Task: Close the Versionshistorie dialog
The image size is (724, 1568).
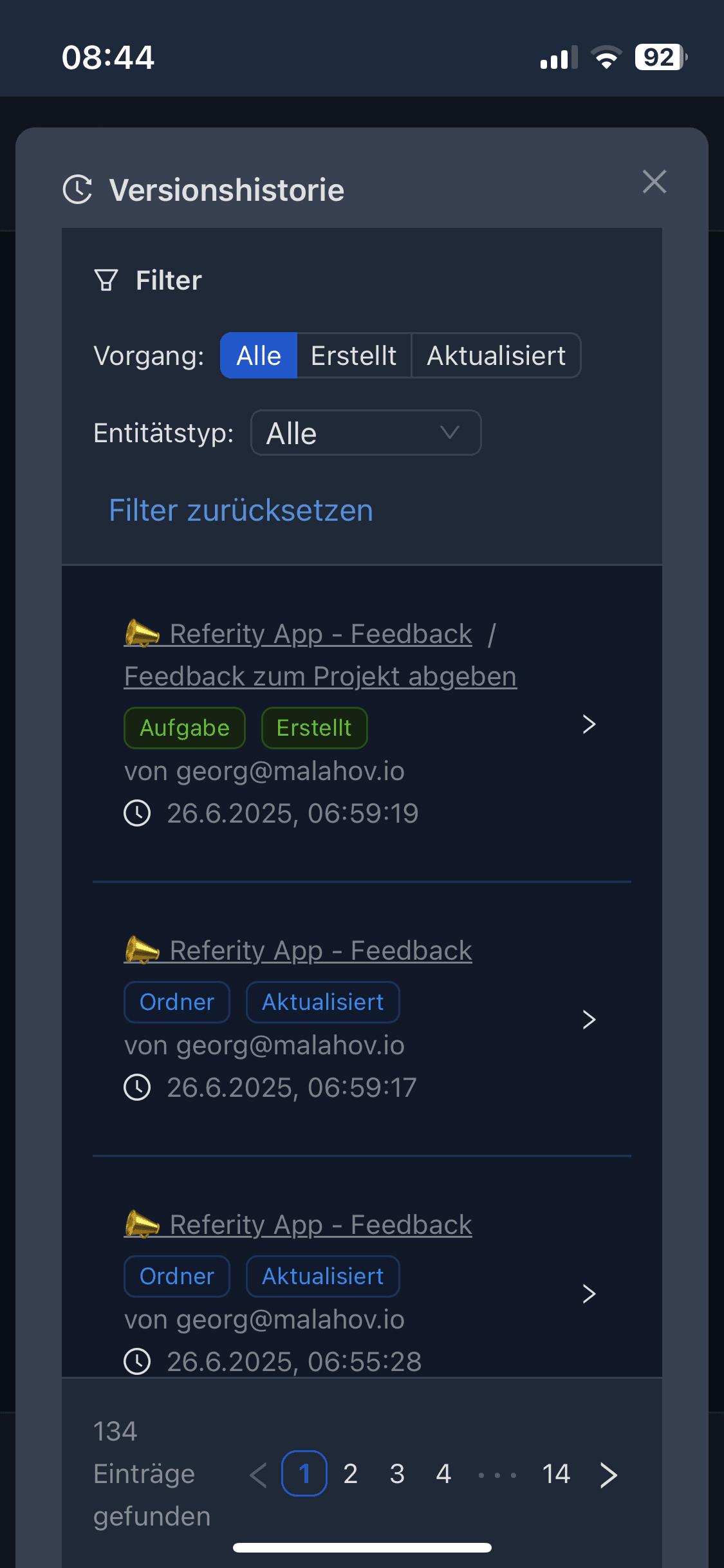Action: (x=654, y=182)
